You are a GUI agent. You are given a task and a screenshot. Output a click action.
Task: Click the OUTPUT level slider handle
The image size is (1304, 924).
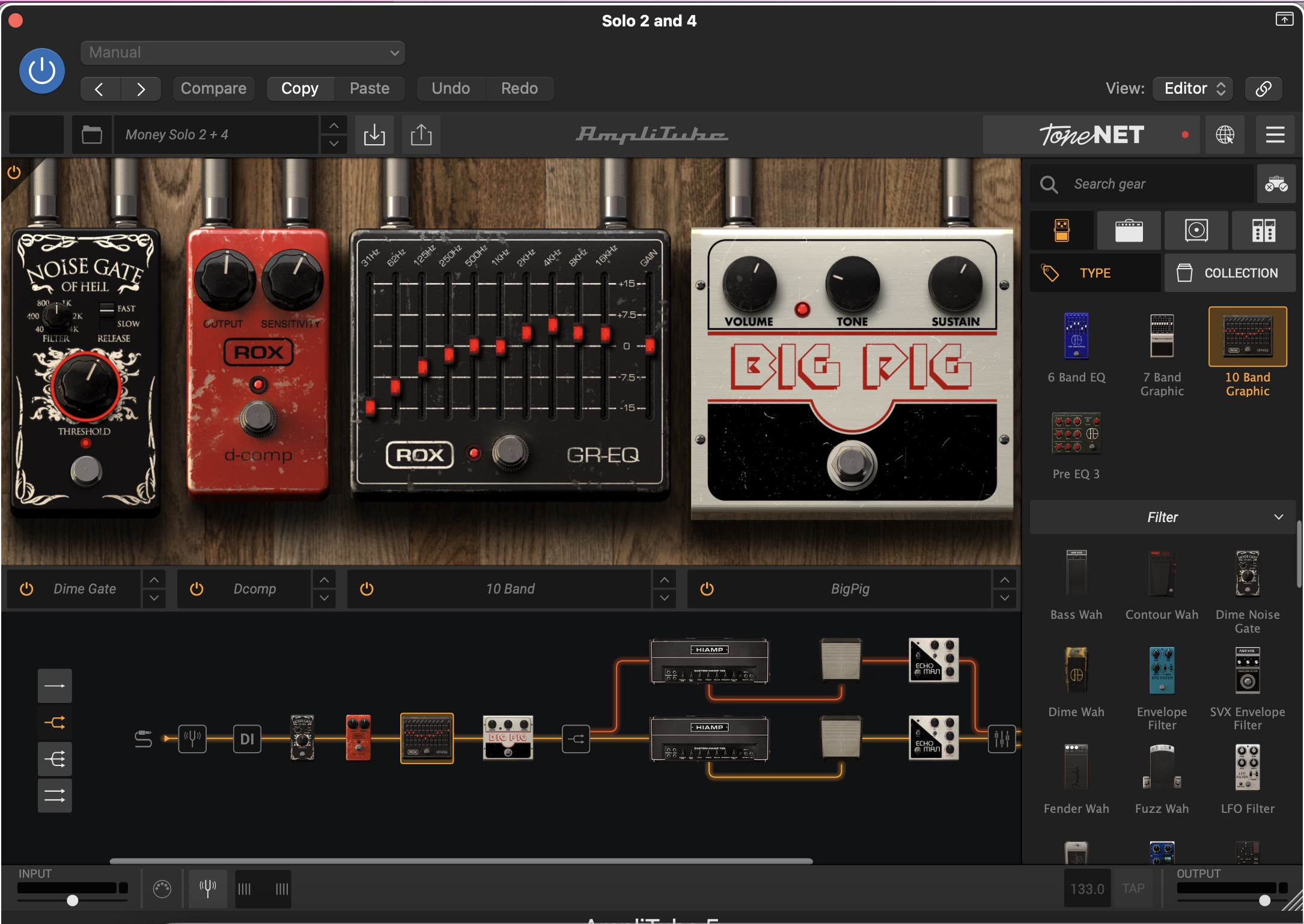click(1265, 900)
